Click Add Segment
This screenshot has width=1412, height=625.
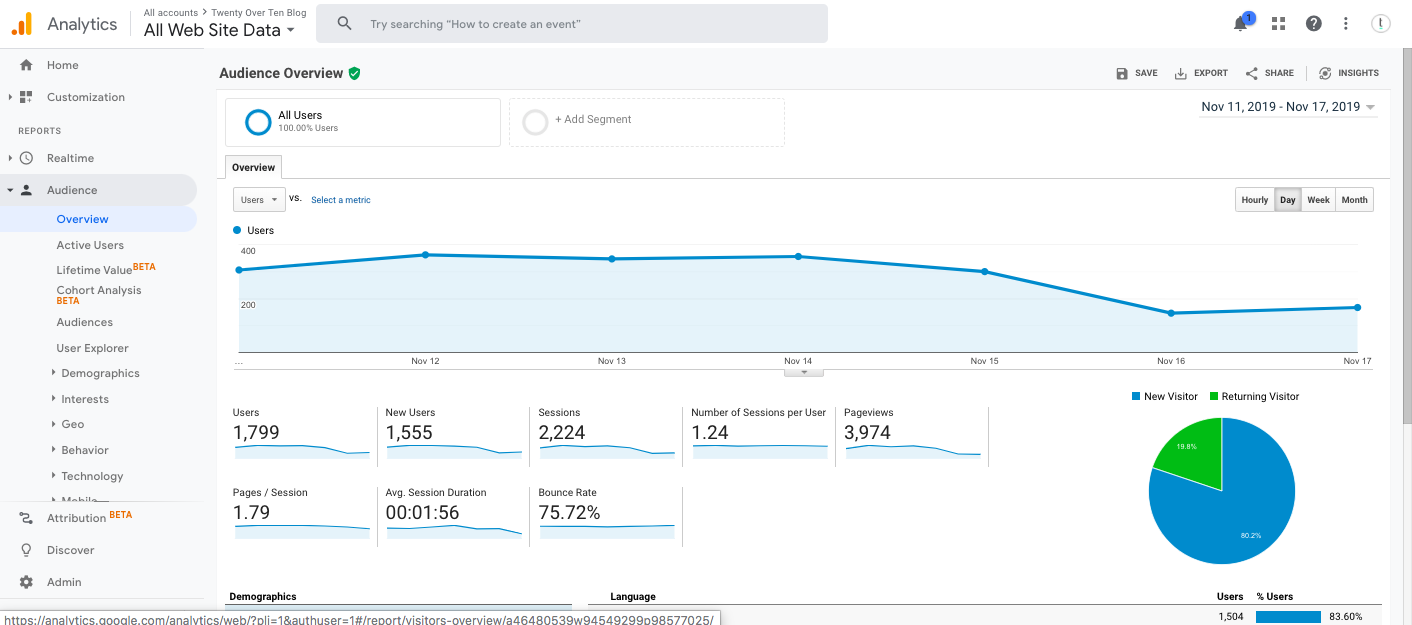(x=594, y=118)
